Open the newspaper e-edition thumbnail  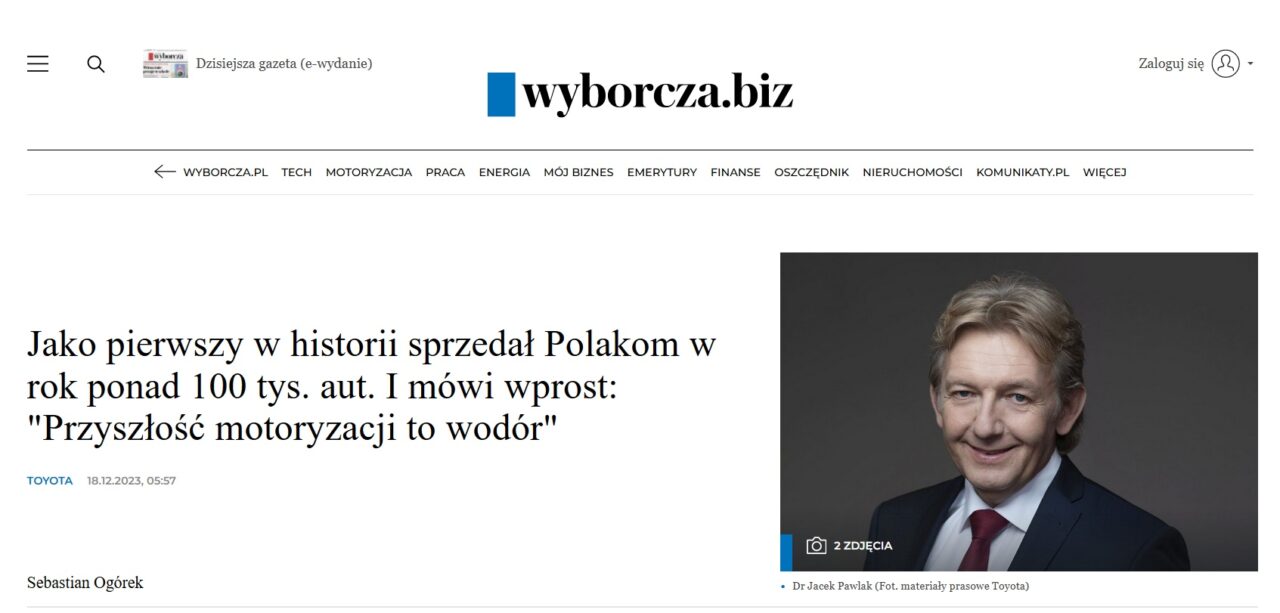[x=165, y=64]
